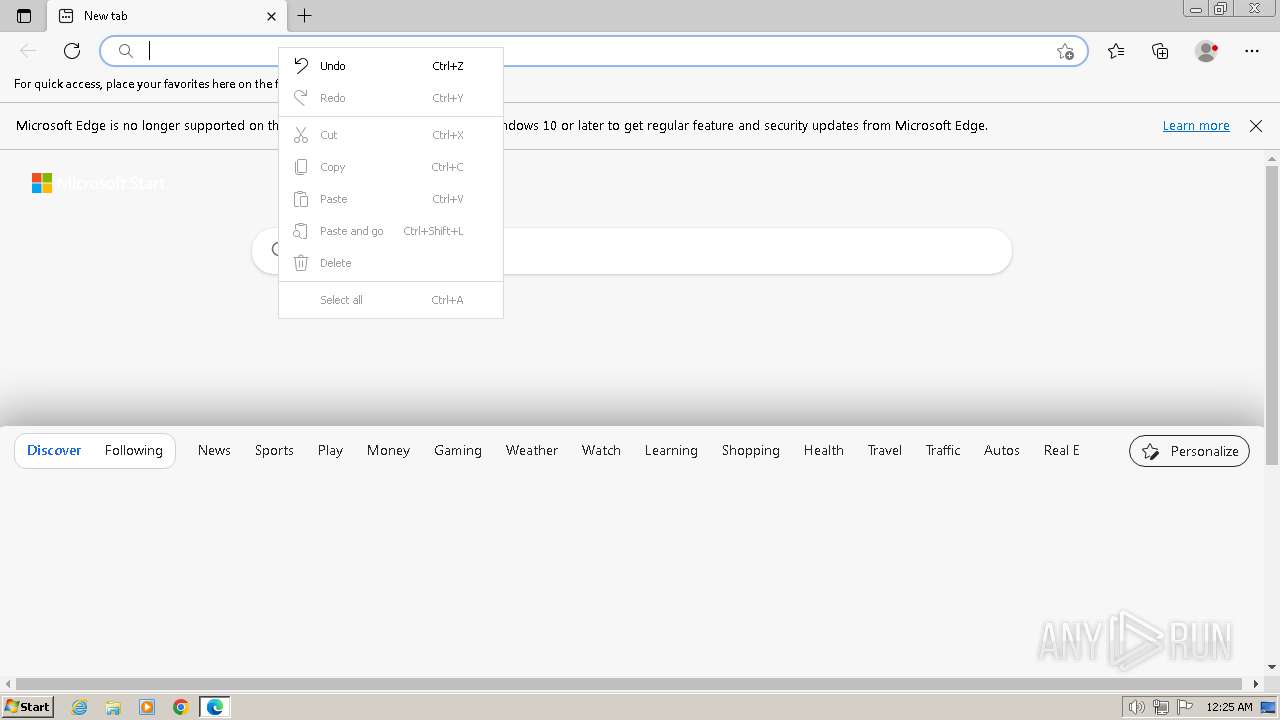Open the profile avatar icon
Screen dimensions: 1280x720
(x=1206, y=51)
